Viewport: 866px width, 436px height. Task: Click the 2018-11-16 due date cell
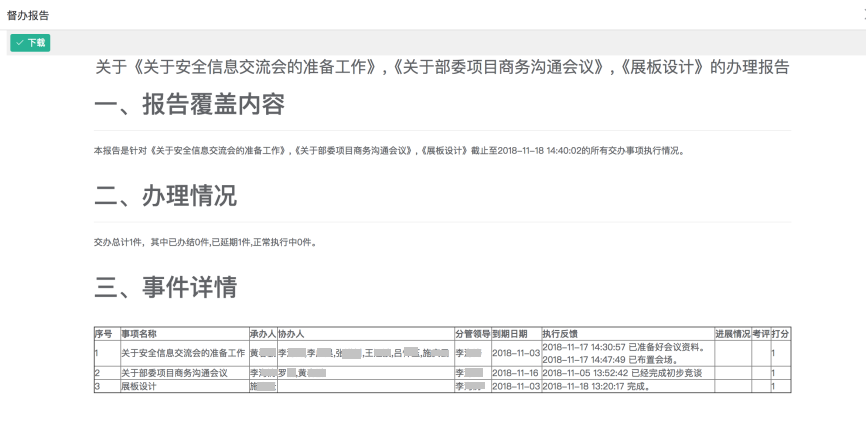click(515, 372)
